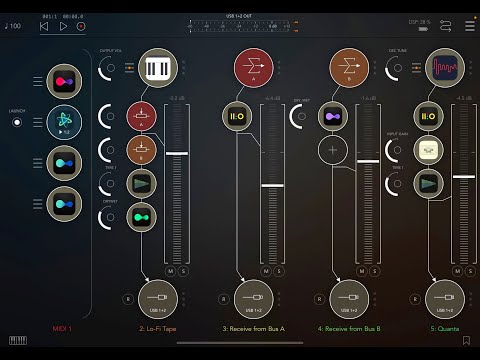Open USB 1+2 output node on Bus A channel

tap(254, 299)
